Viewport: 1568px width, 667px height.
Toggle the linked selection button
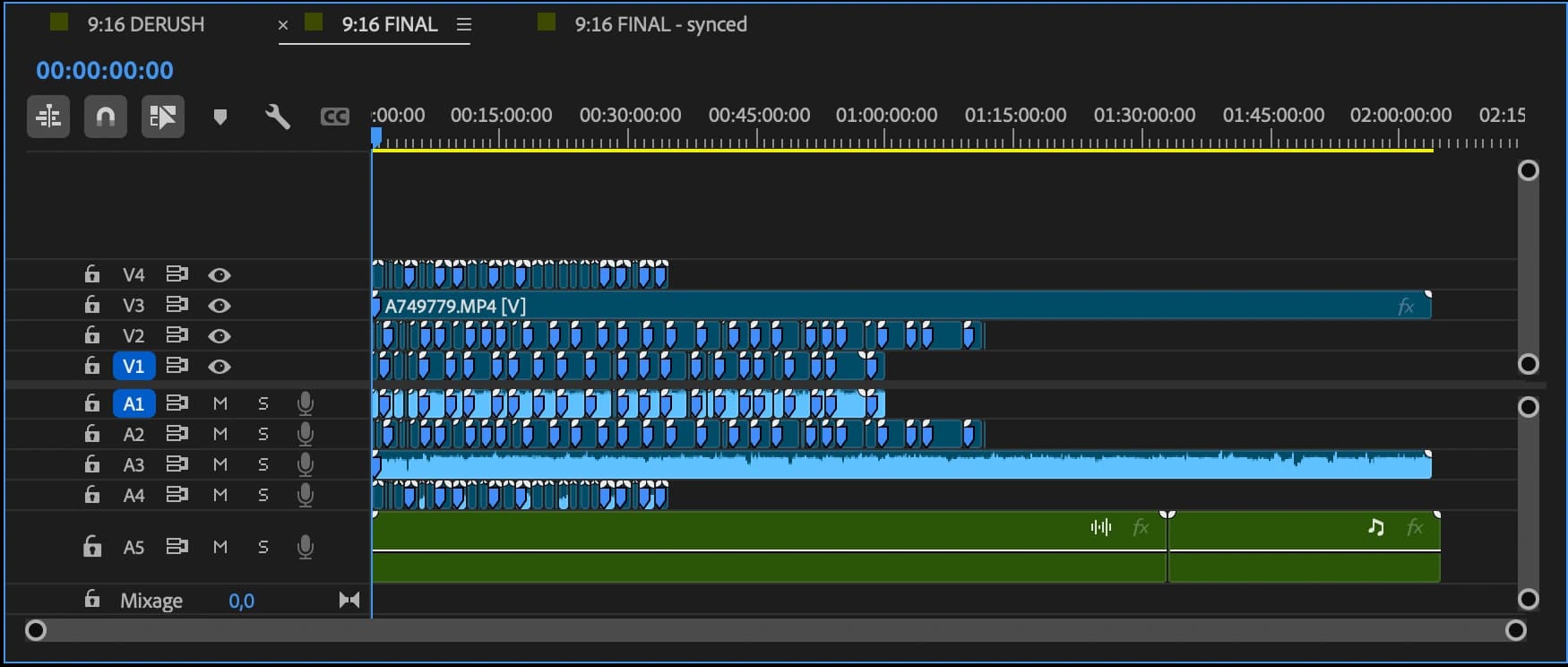click(163, 117)
